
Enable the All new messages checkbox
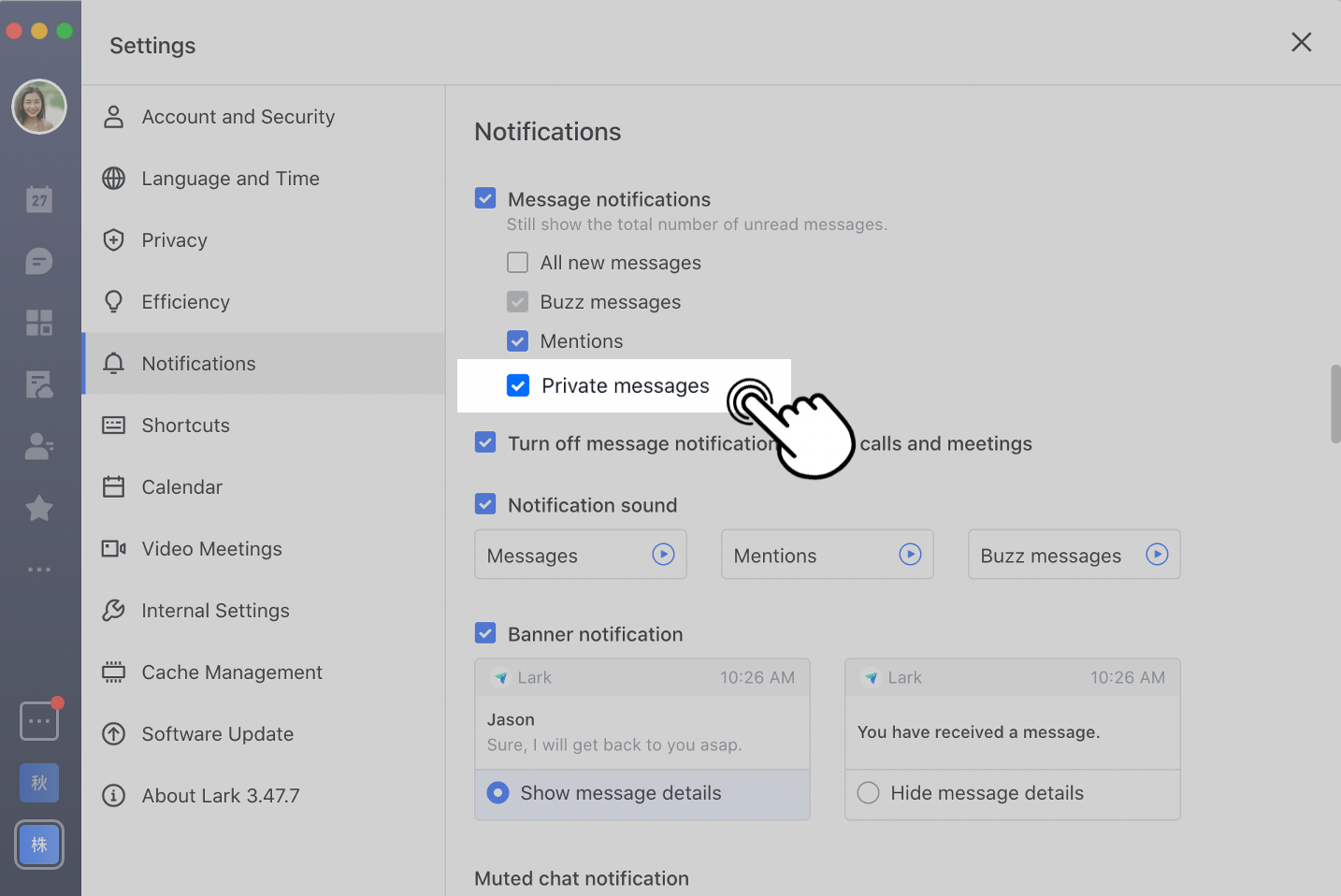518,262
